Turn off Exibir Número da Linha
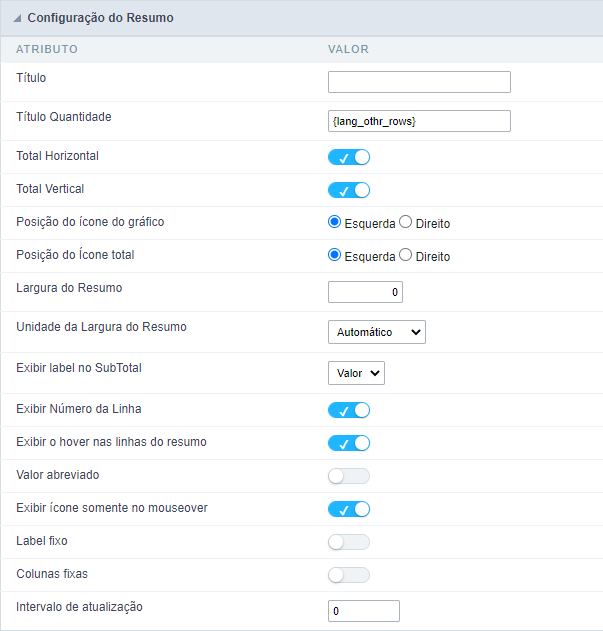Screen dimensions: 603x631 pos(349,410)
